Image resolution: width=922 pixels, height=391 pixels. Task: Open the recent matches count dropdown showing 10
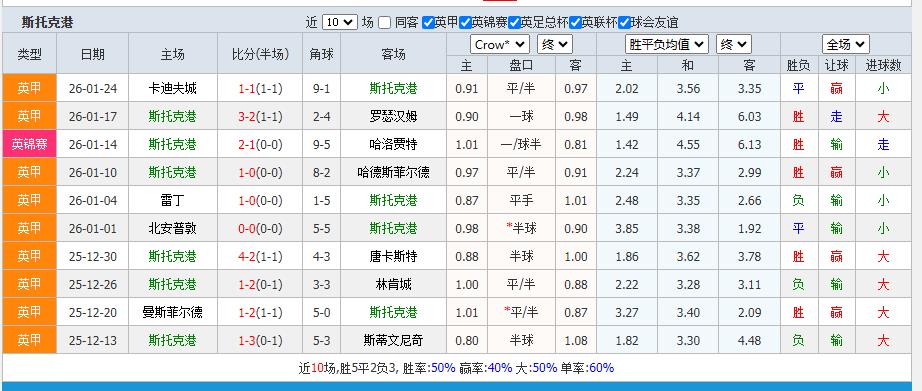(x=340, y=23)
